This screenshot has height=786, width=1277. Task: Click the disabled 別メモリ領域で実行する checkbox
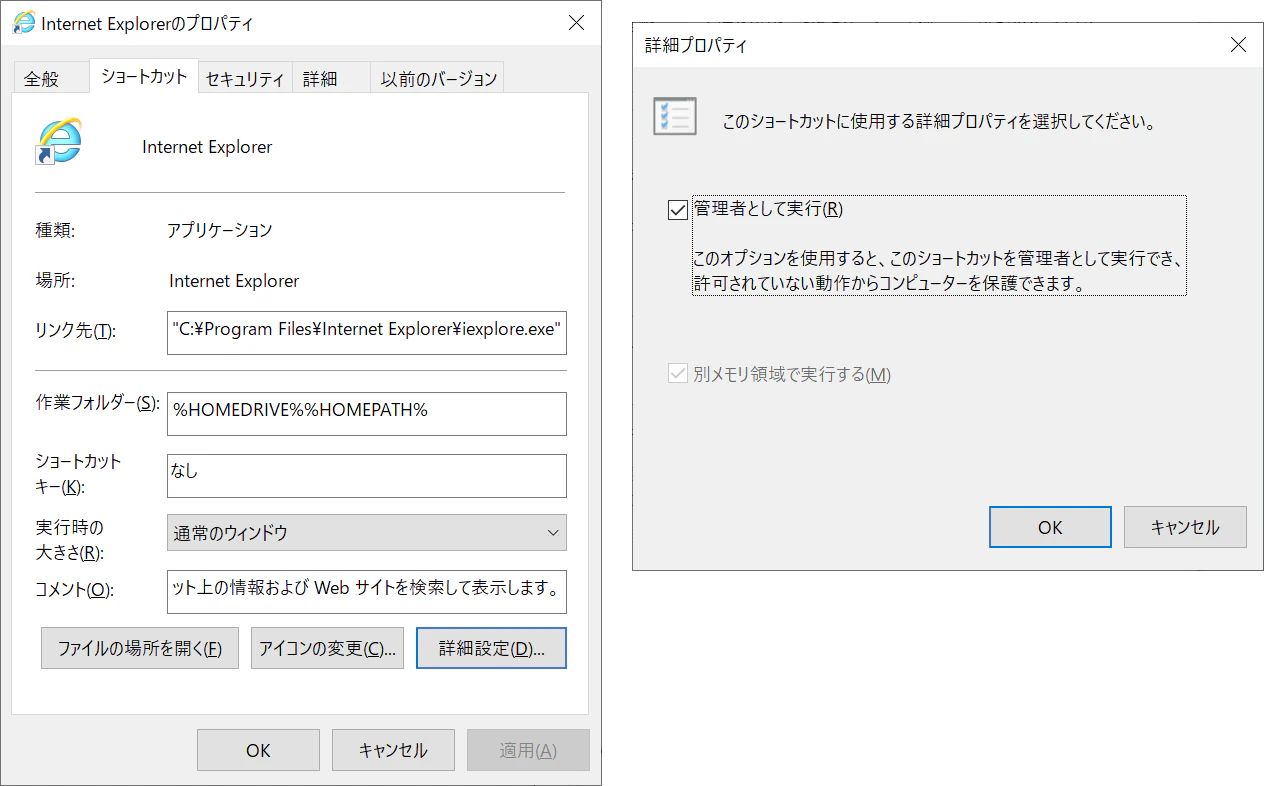point(678,374)
